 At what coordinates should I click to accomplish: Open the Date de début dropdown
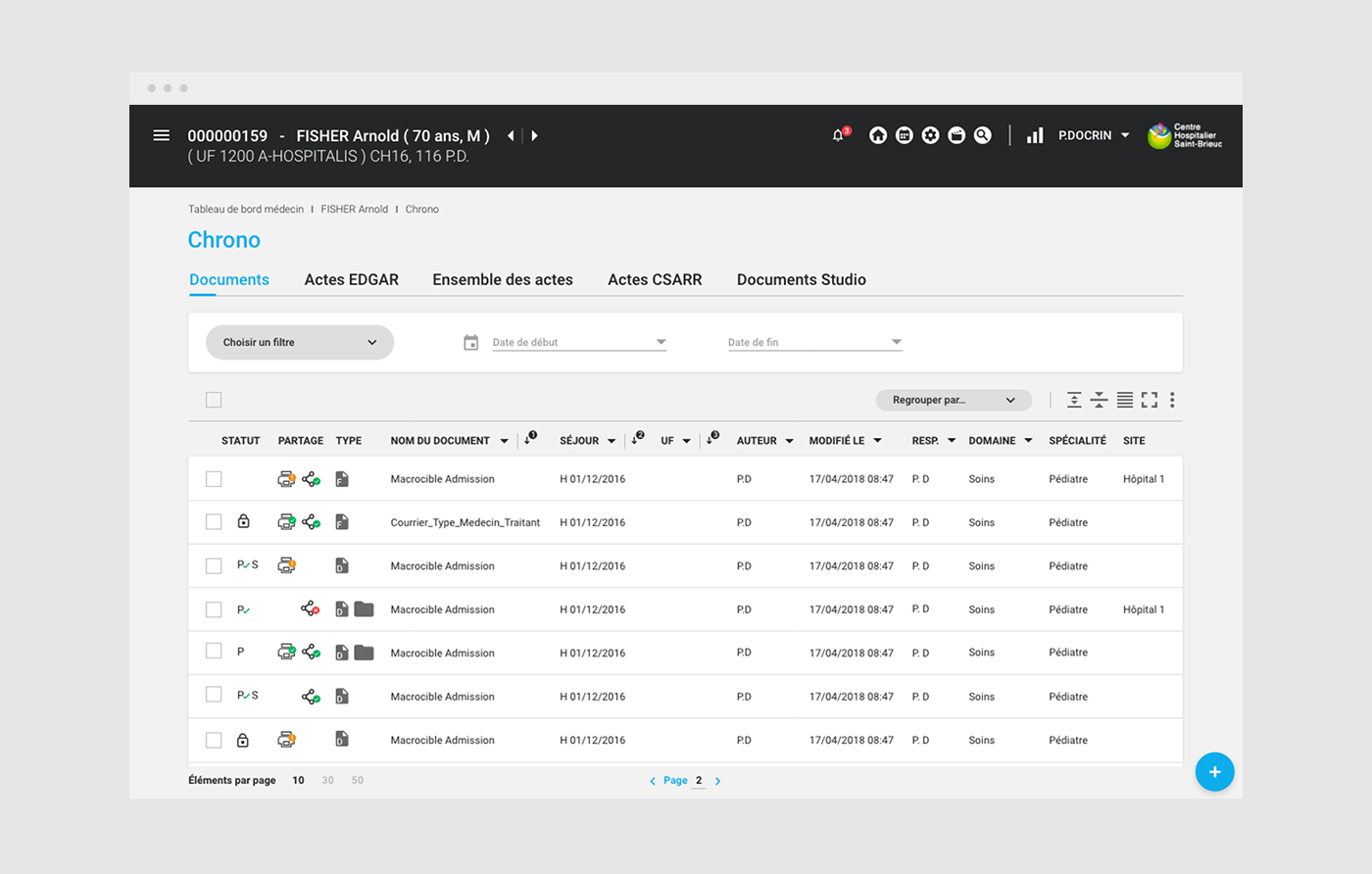[579, 342]
